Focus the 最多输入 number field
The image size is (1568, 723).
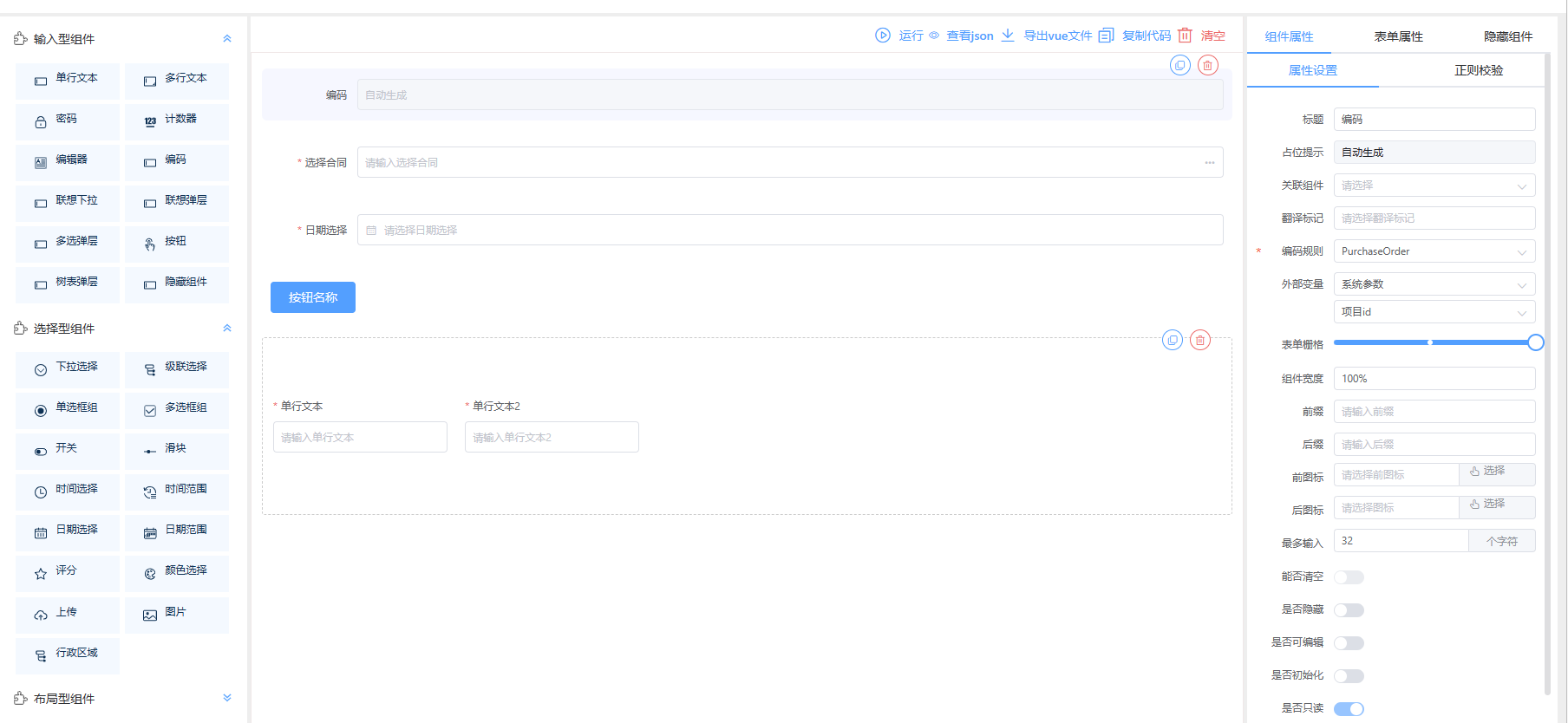tap(1401, 541)
